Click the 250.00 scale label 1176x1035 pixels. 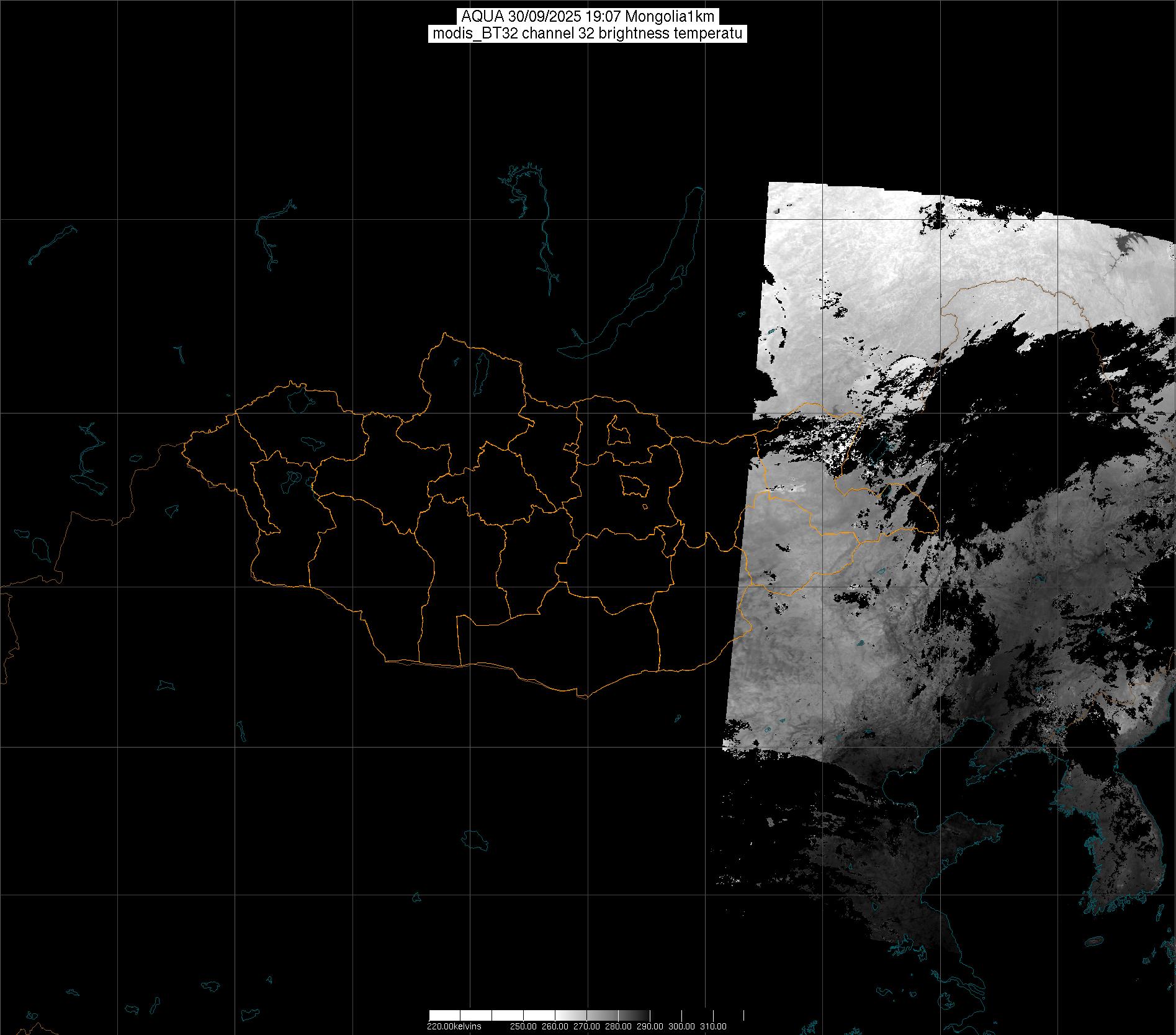point(523,1026)
